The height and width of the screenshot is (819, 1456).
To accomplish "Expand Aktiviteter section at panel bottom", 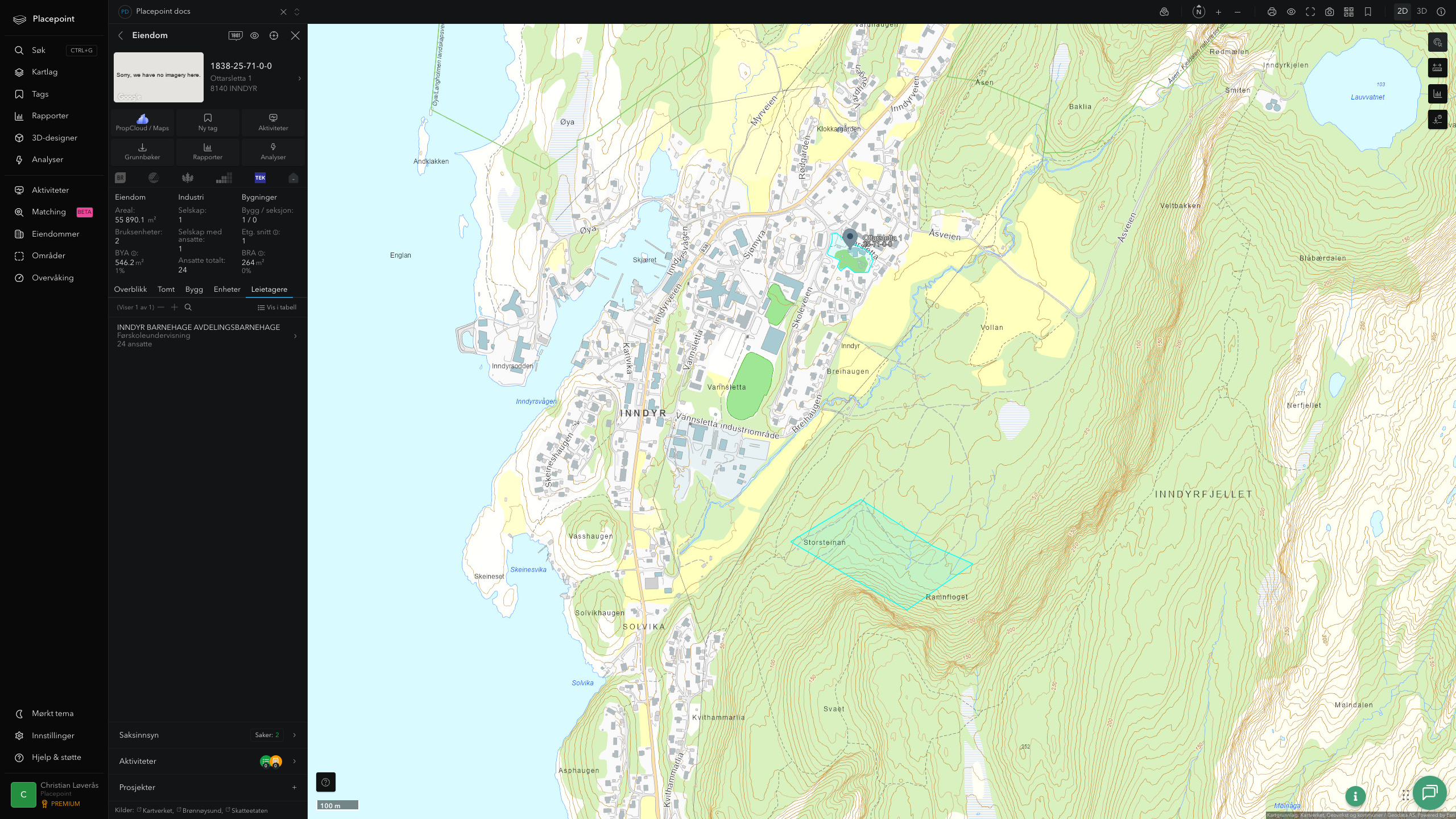I will [x=208, y=761].
